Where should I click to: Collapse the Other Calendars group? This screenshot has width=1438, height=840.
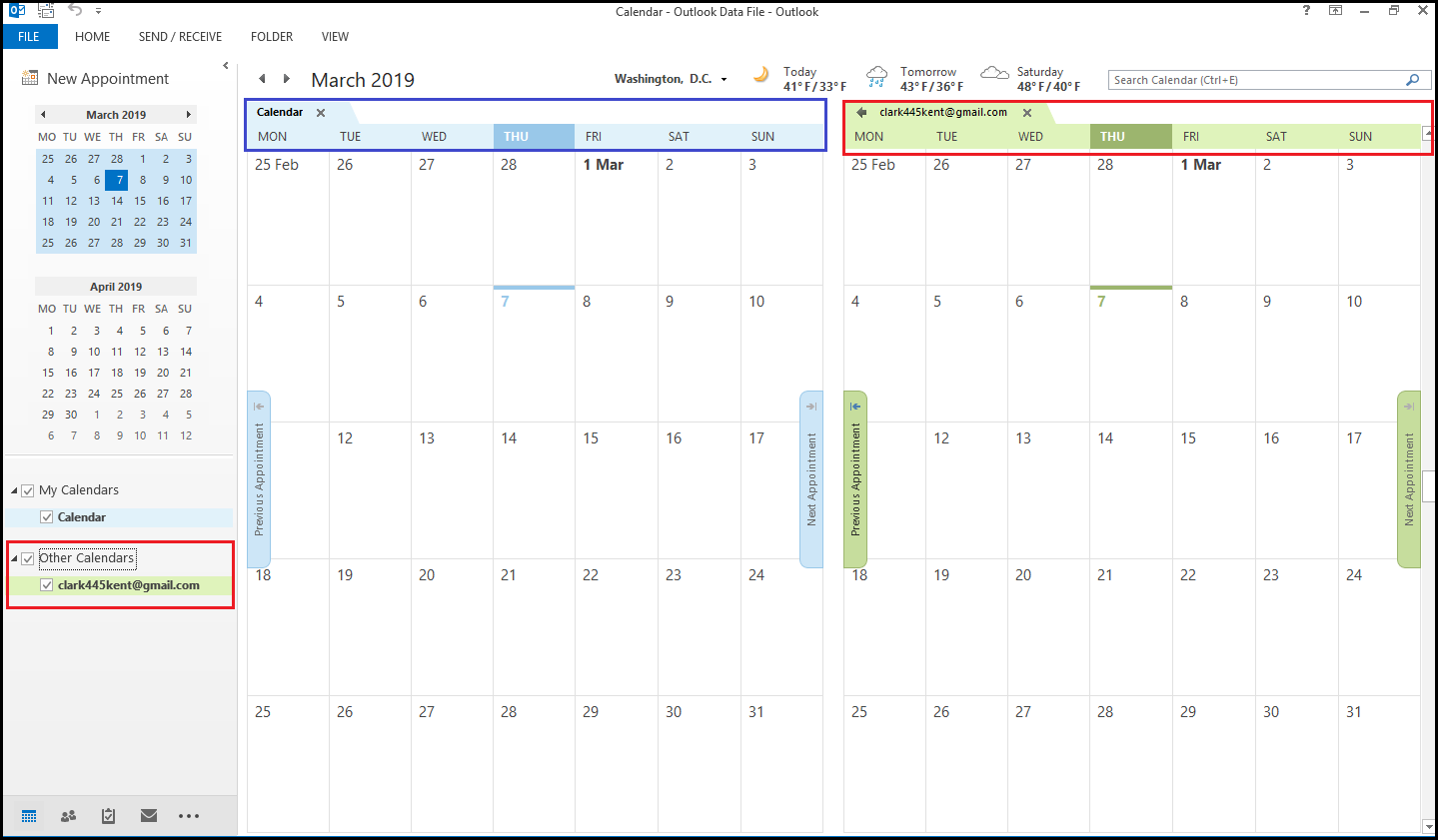point(14,558)
